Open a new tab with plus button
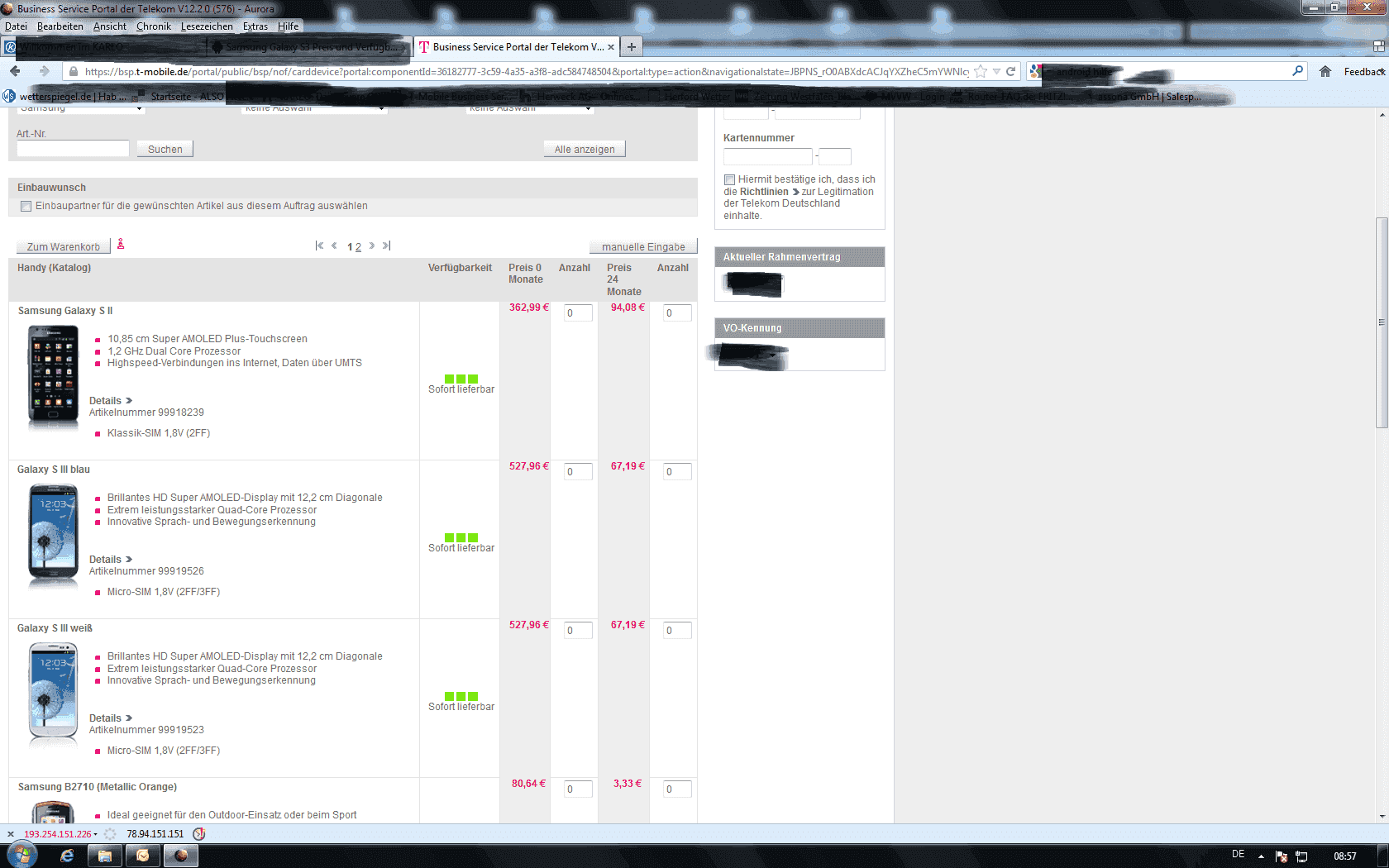The width and height of the screenshot is (1389, 868). point(632,47)
